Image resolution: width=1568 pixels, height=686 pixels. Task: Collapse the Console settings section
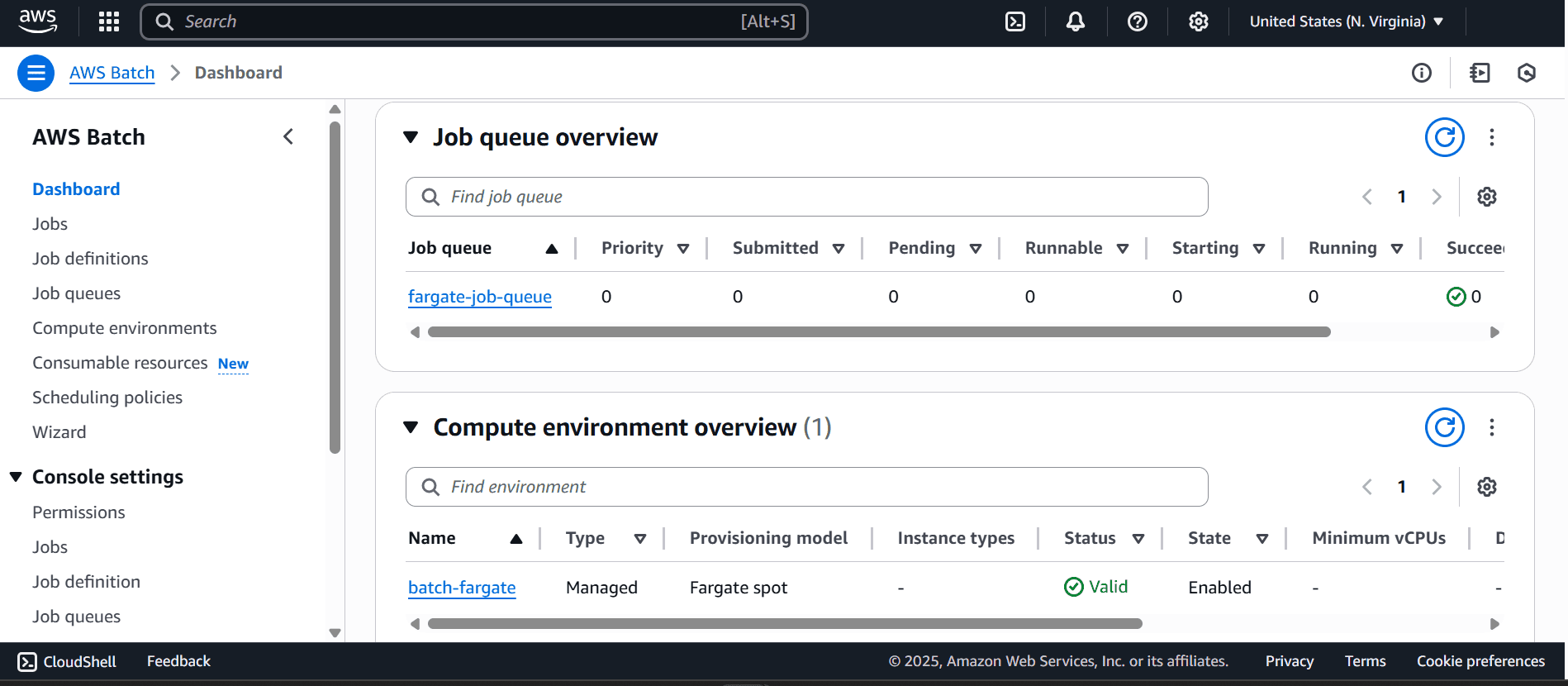(x=16, y=477)
